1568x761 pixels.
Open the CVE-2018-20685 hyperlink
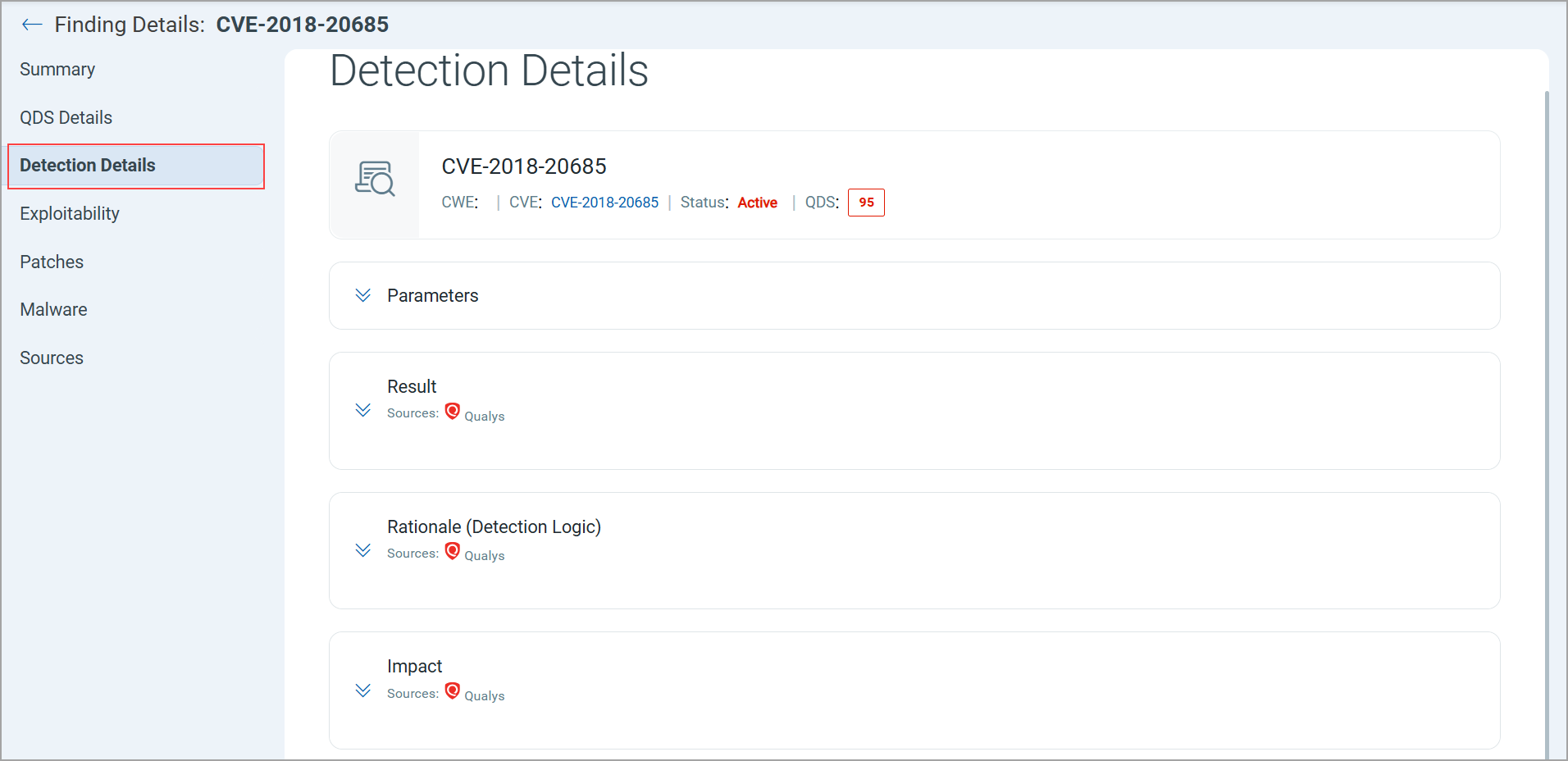coord(604,203)
